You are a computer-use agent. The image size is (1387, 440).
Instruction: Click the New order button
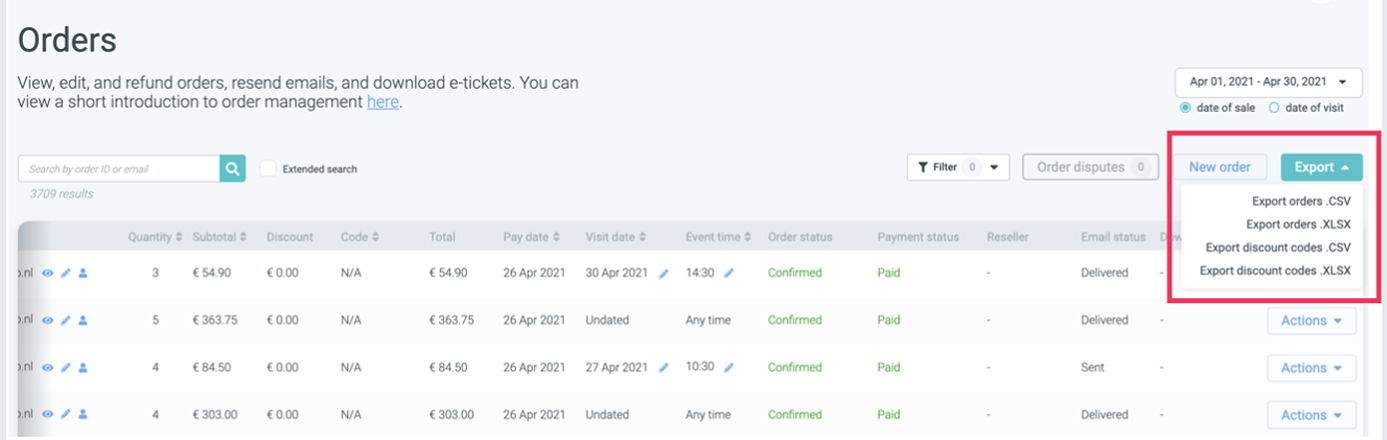1220,167
